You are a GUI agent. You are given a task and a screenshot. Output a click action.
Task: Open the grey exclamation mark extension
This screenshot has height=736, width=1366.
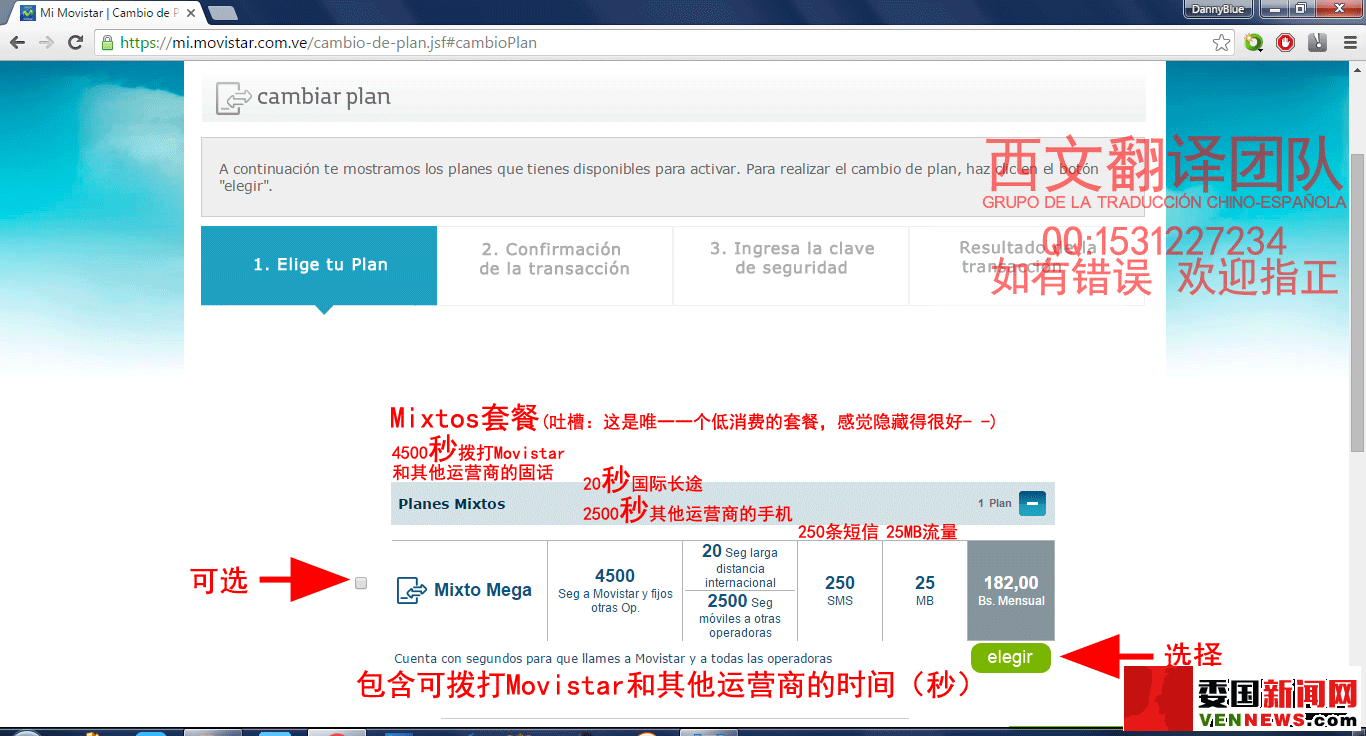click(1318, 43)
